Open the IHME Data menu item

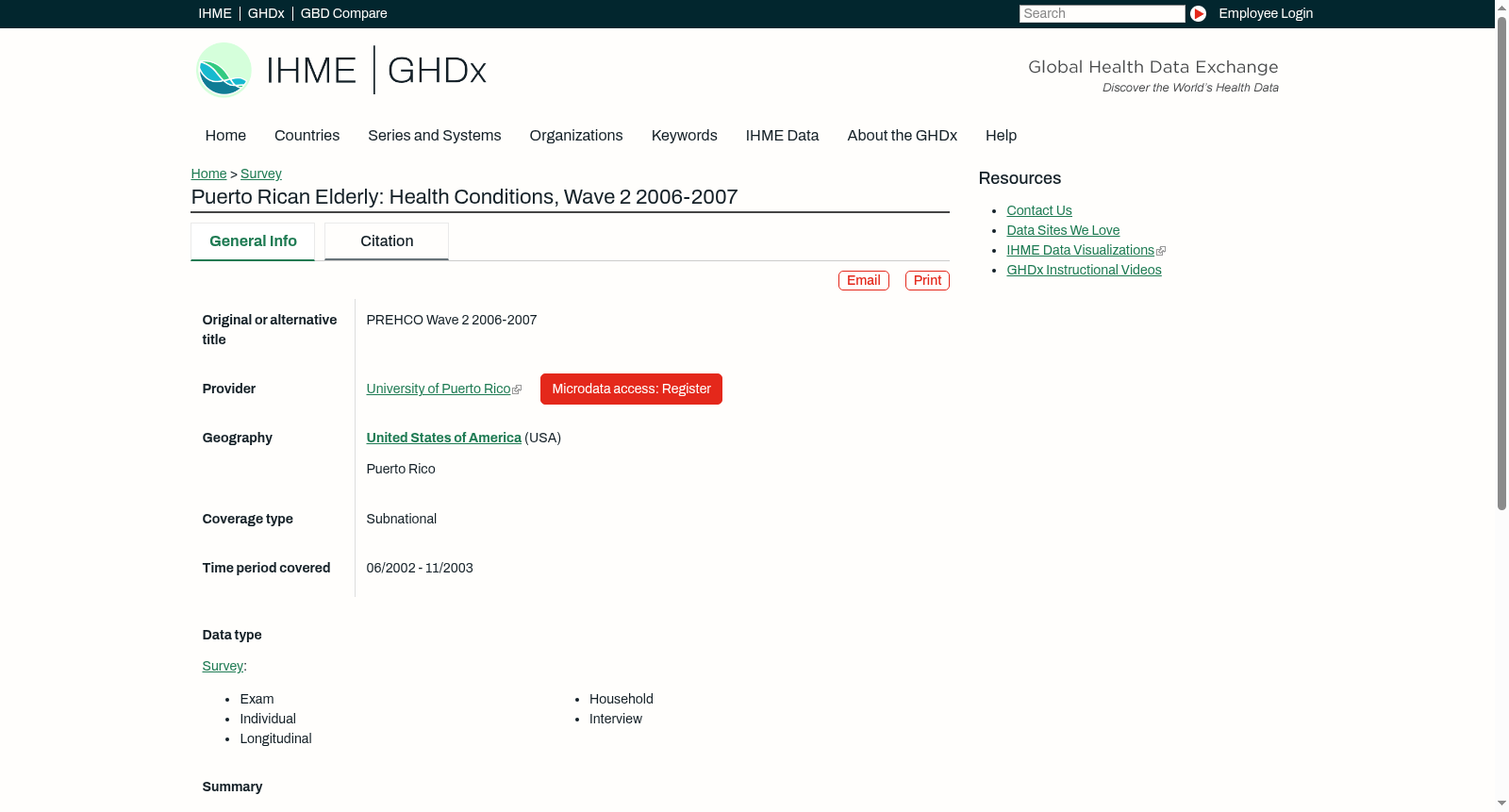[x=782, y=136]
